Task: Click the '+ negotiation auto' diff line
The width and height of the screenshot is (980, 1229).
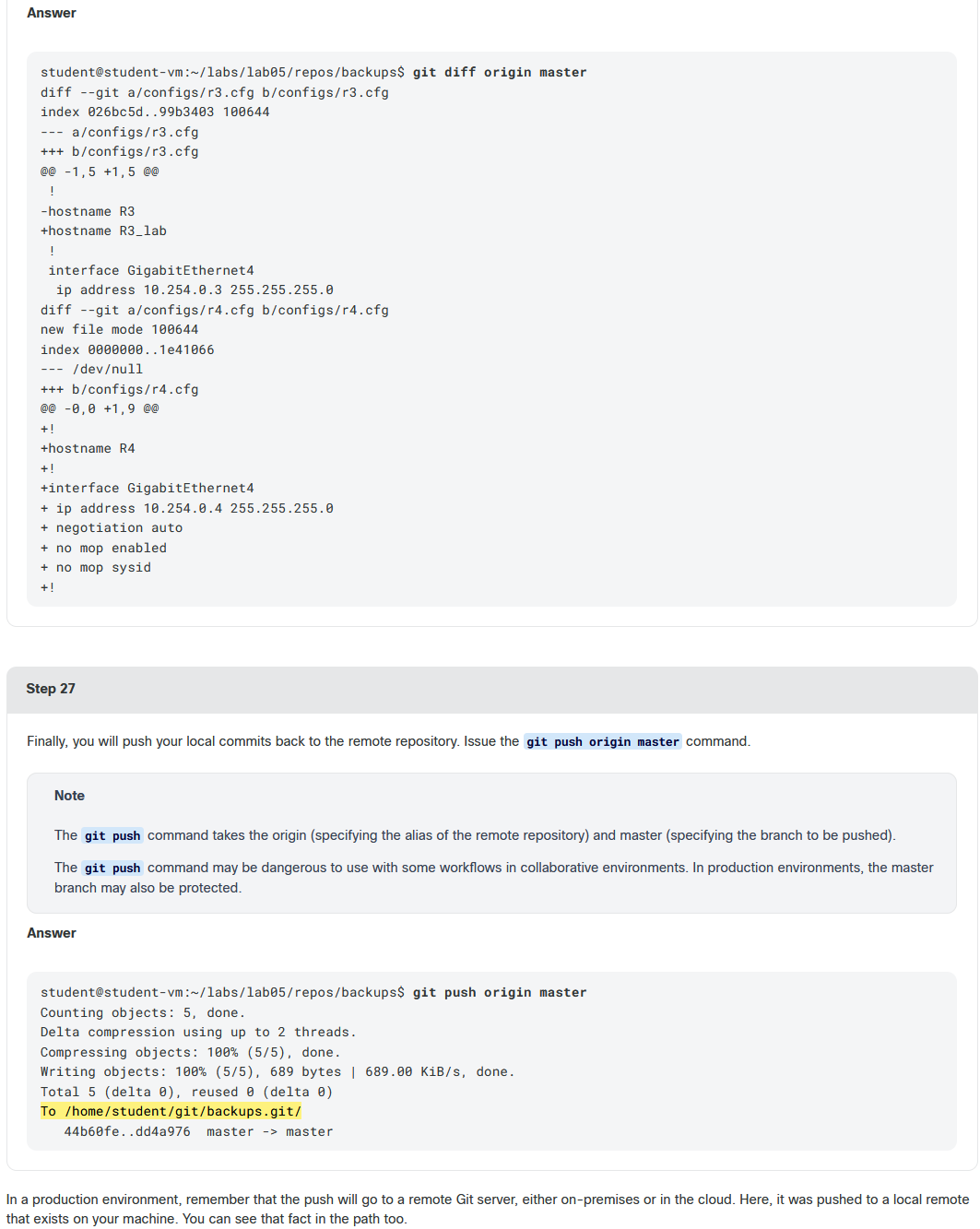Action: [112, 528]
